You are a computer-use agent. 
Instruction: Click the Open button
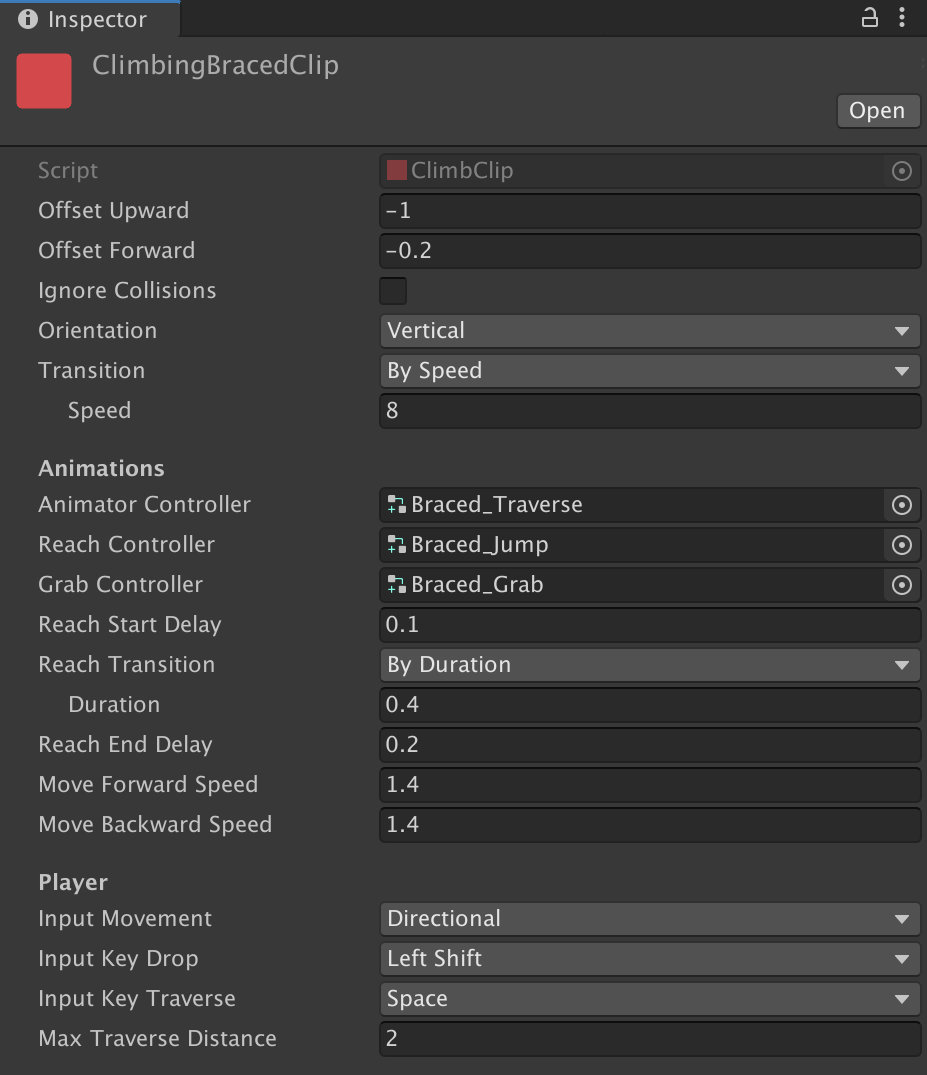point(878,111)
